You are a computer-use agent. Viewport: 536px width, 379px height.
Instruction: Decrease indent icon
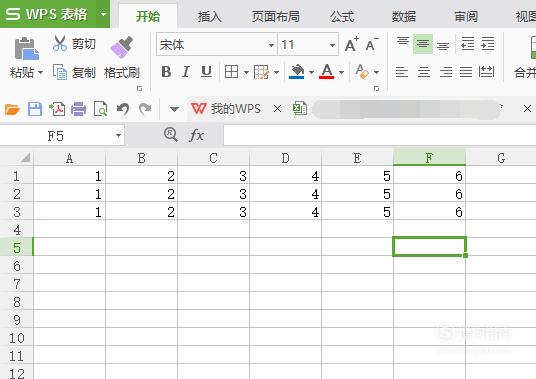click(467, 44)
